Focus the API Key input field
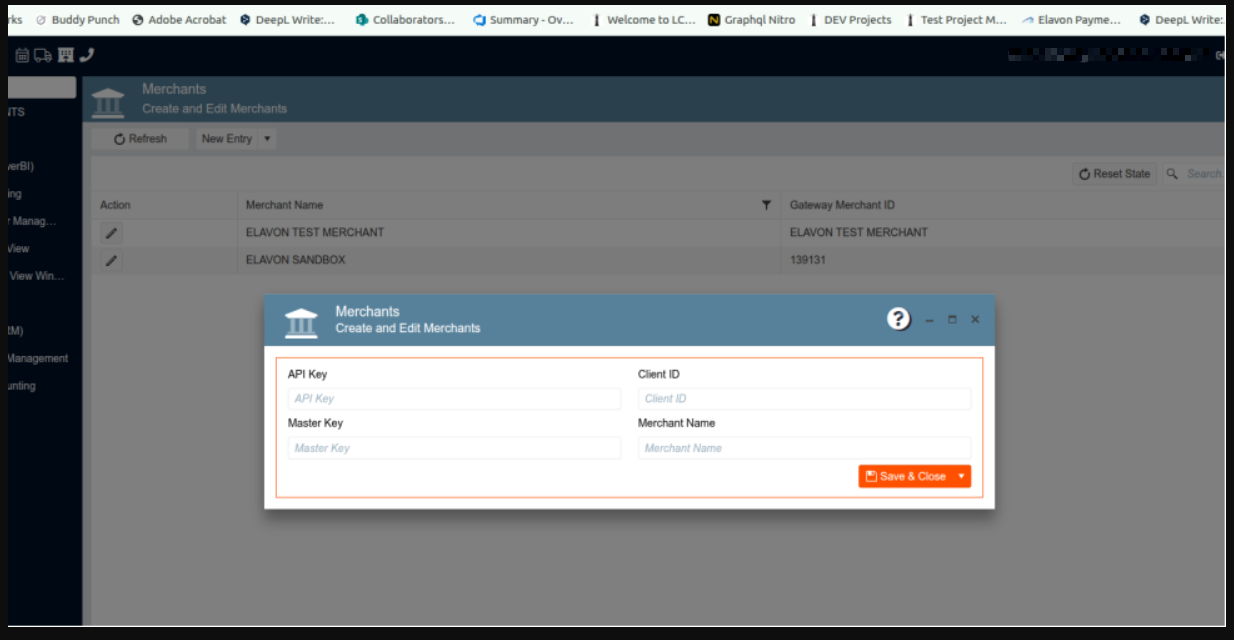 454,399
